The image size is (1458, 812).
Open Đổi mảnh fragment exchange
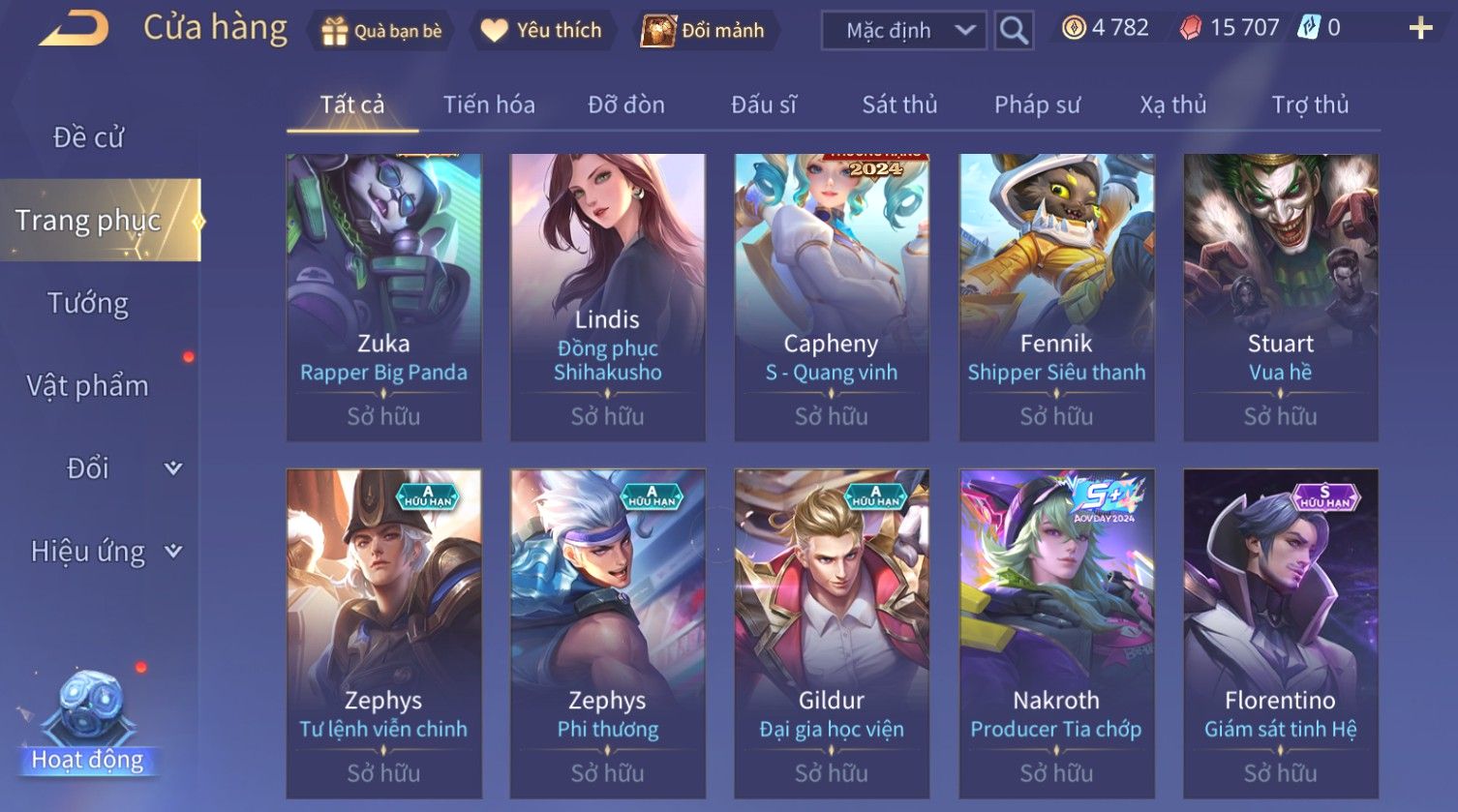705,31
